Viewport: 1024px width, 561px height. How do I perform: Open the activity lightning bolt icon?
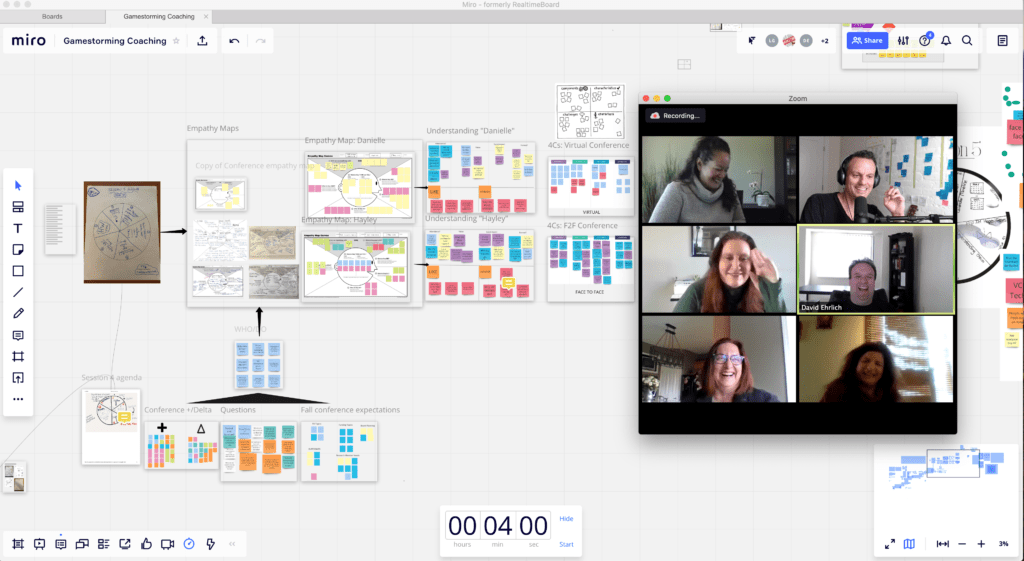[210, 544]
